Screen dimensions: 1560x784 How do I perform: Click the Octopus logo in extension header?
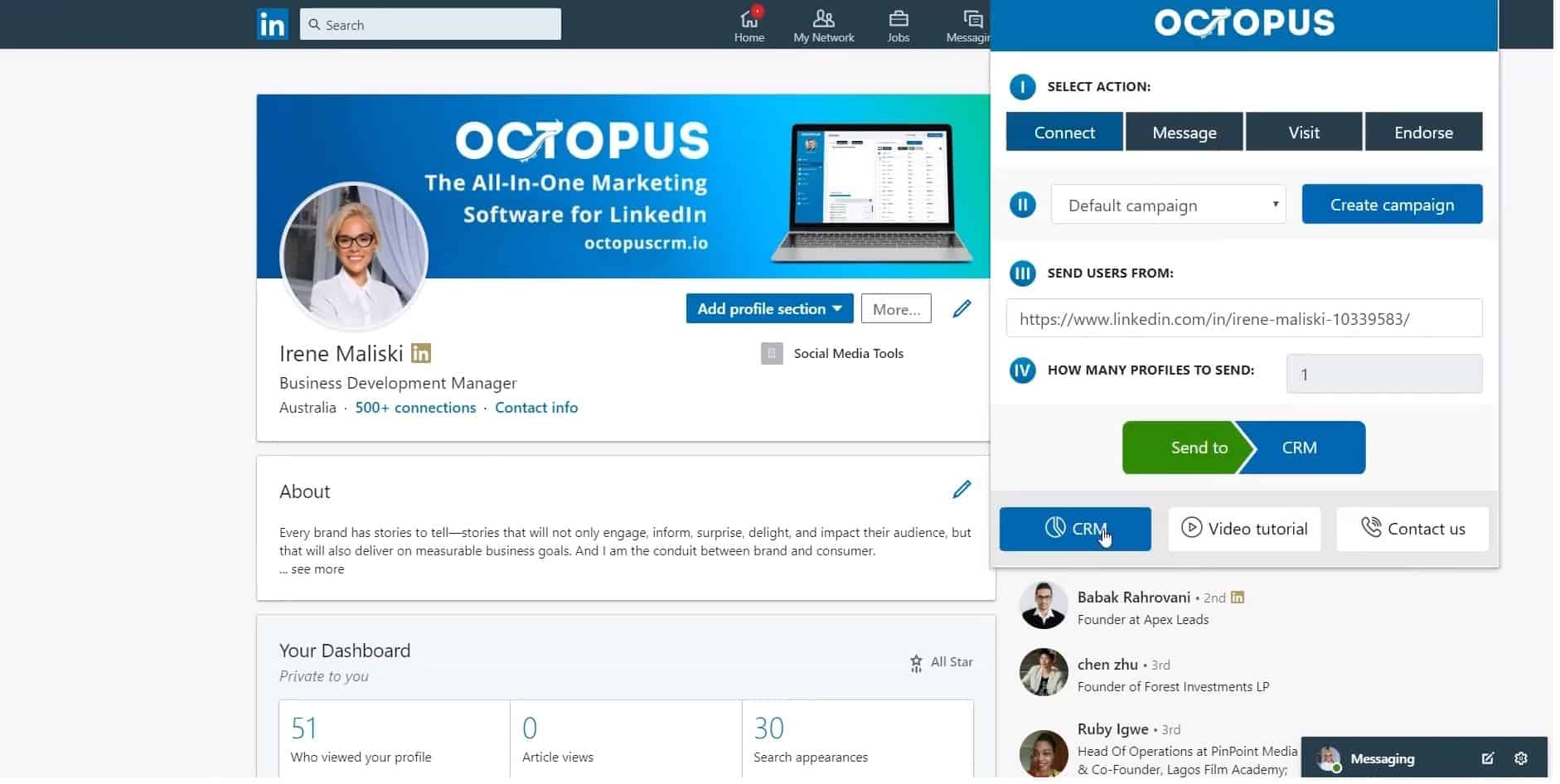coord(1245,23)
